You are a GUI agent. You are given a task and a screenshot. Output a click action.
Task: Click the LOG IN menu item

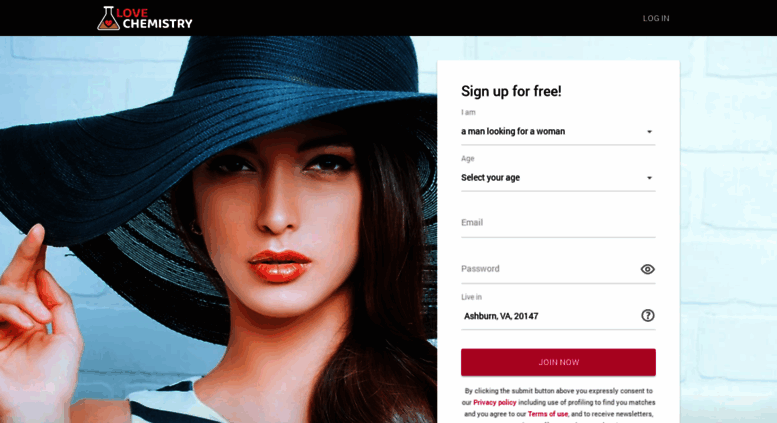(x=656, y=18)
